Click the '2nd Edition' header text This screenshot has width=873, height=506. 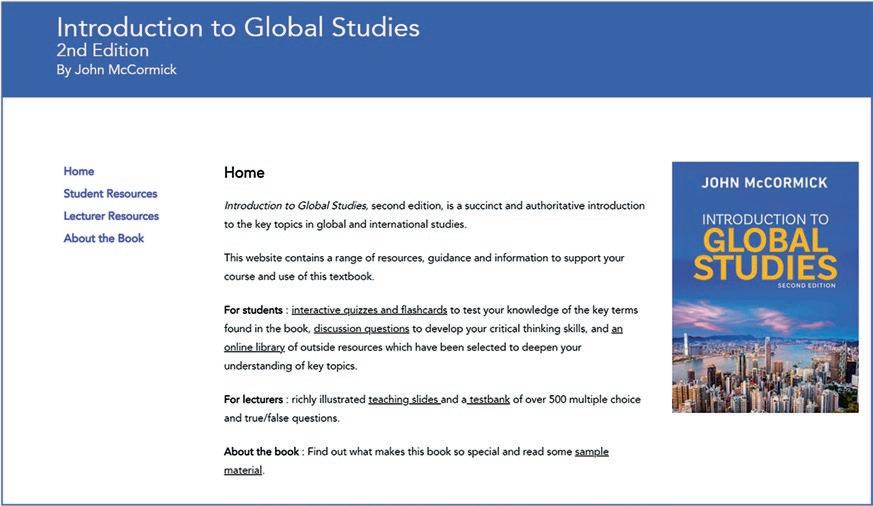pyautogui.click(x=102, y=50)
